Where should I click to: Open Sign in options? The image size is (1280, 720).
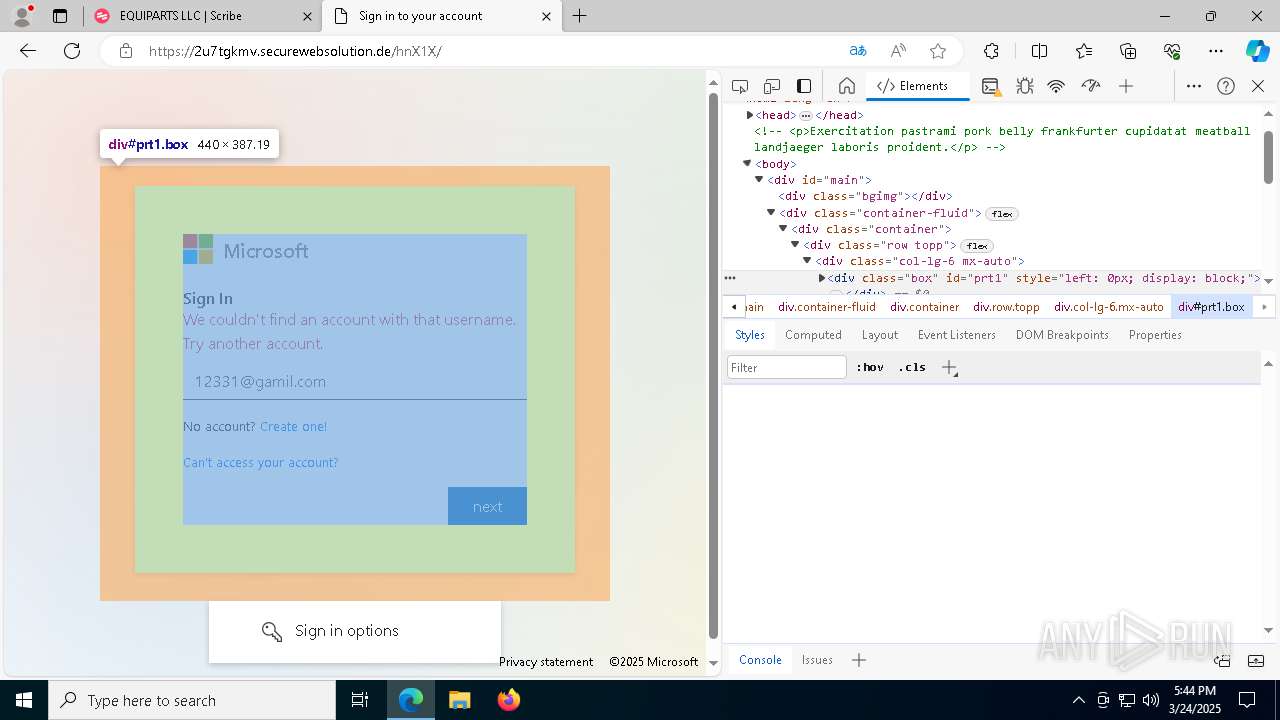tap(355, 631)
